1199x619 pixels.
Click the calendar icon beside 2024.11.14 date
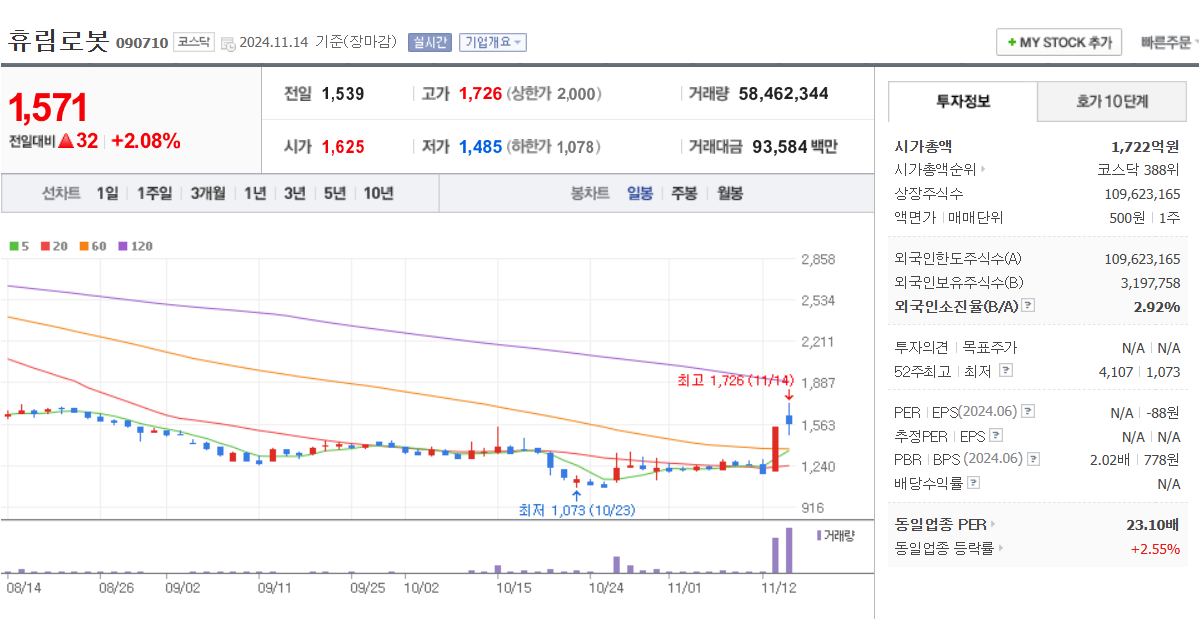pos(228,43)
